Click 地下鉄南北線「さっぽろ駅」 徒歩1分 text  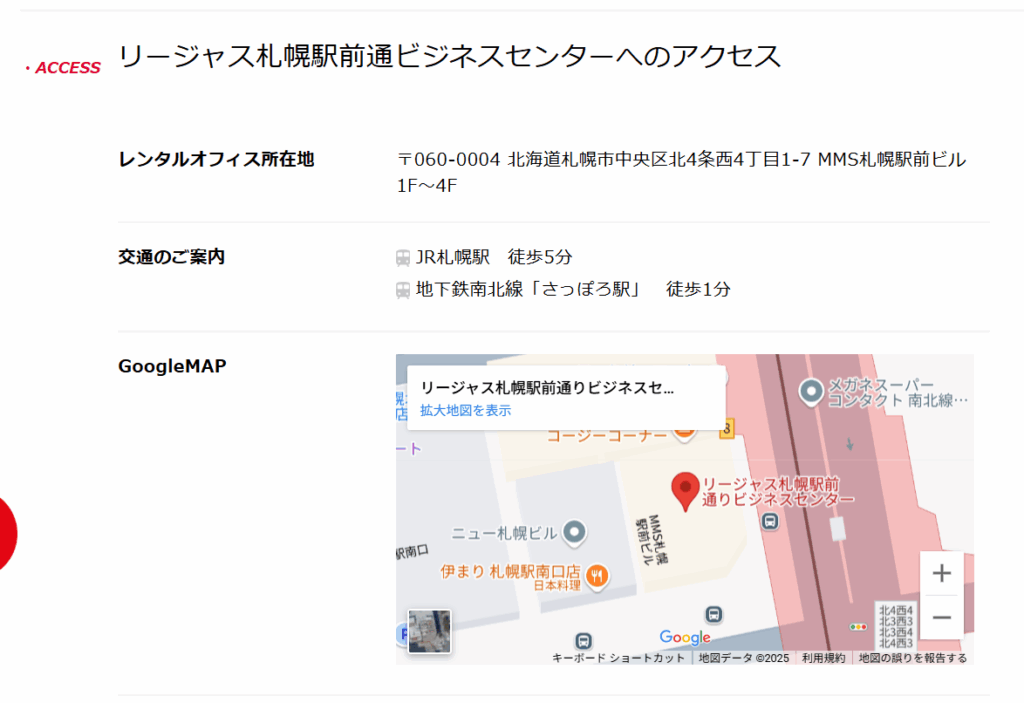[573, 289]
